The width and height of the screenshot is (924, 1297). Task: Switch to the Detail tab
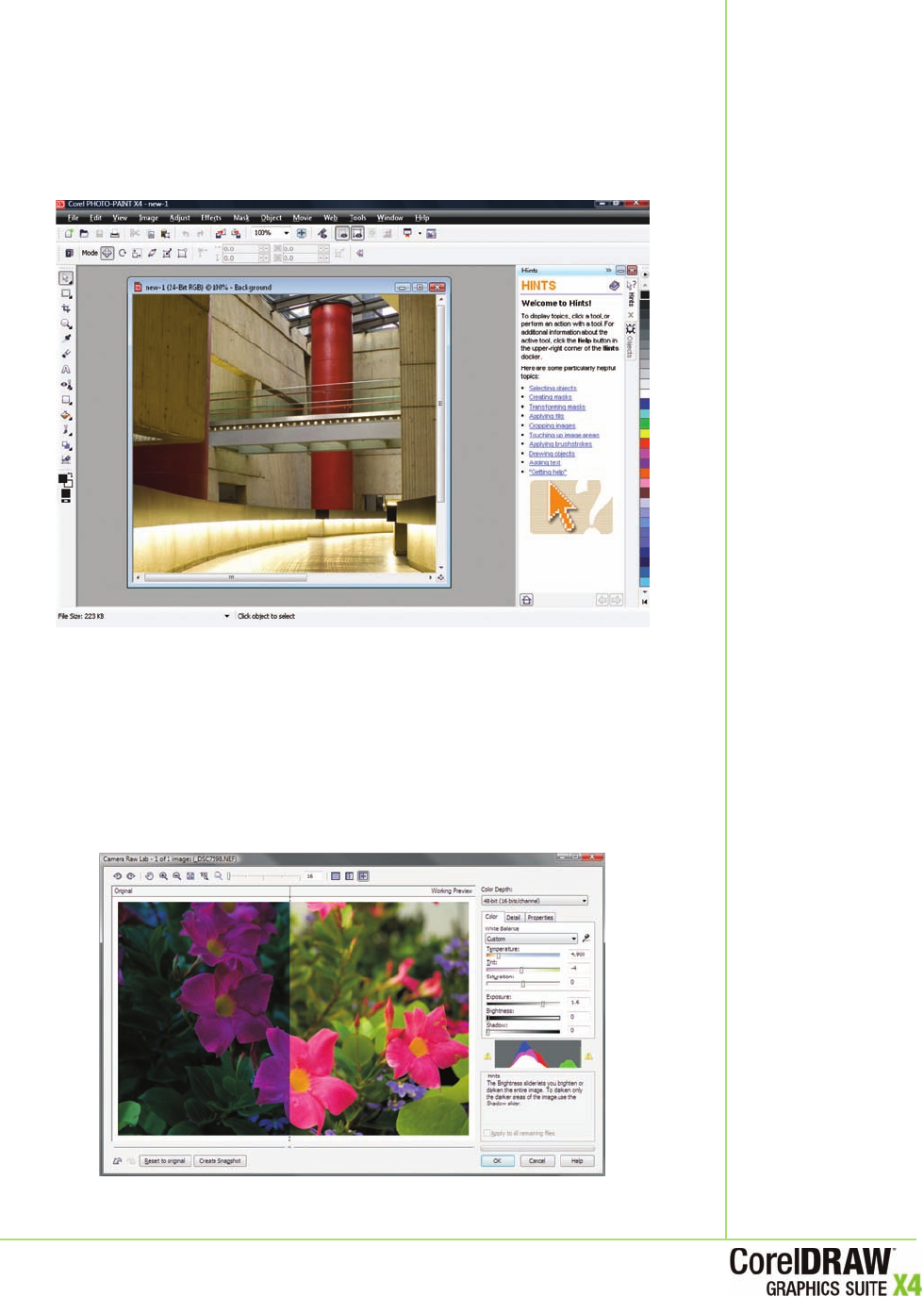(513, 917)
